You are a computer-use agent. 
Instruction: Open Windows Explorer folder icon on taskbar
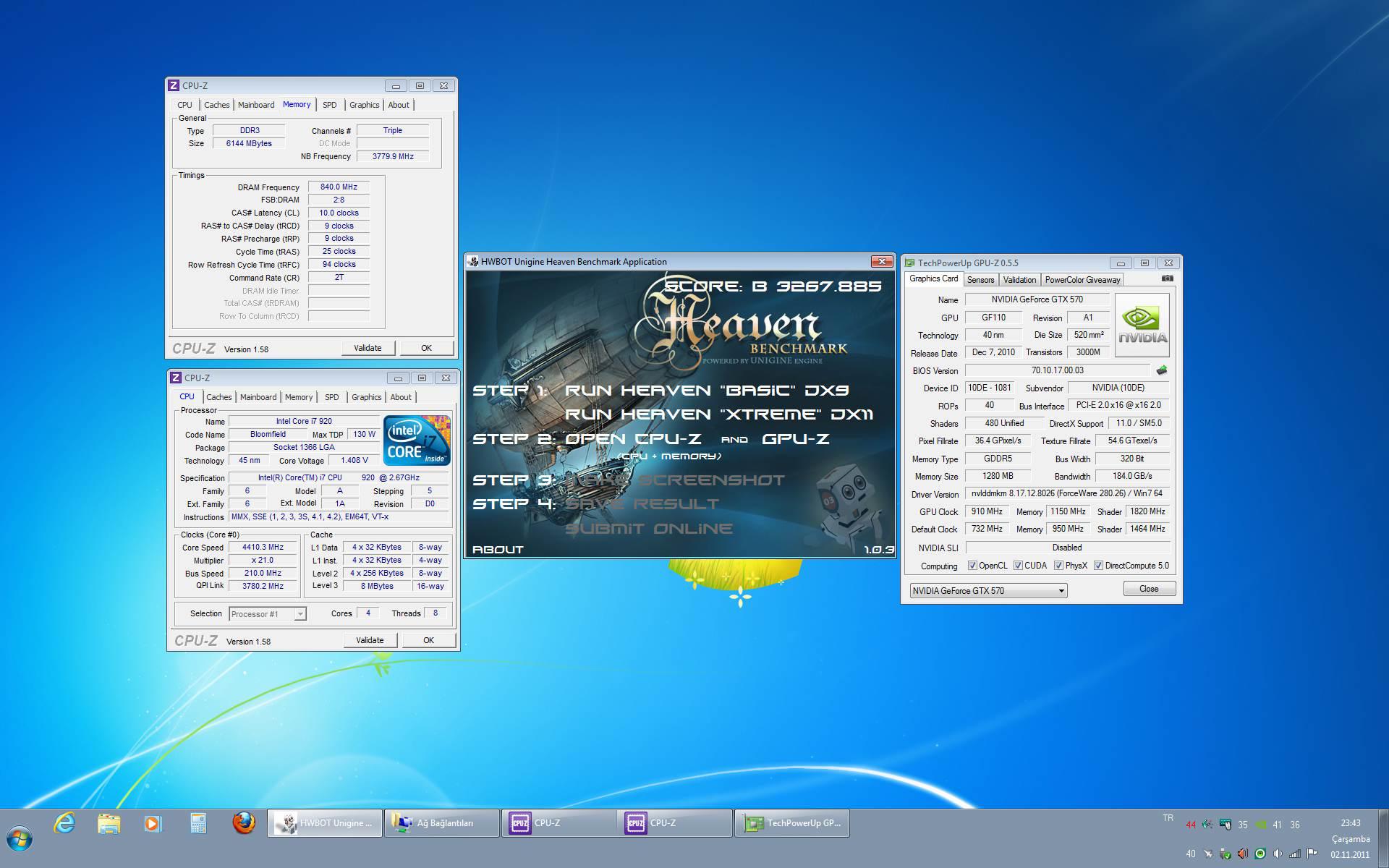click(109, 823)
